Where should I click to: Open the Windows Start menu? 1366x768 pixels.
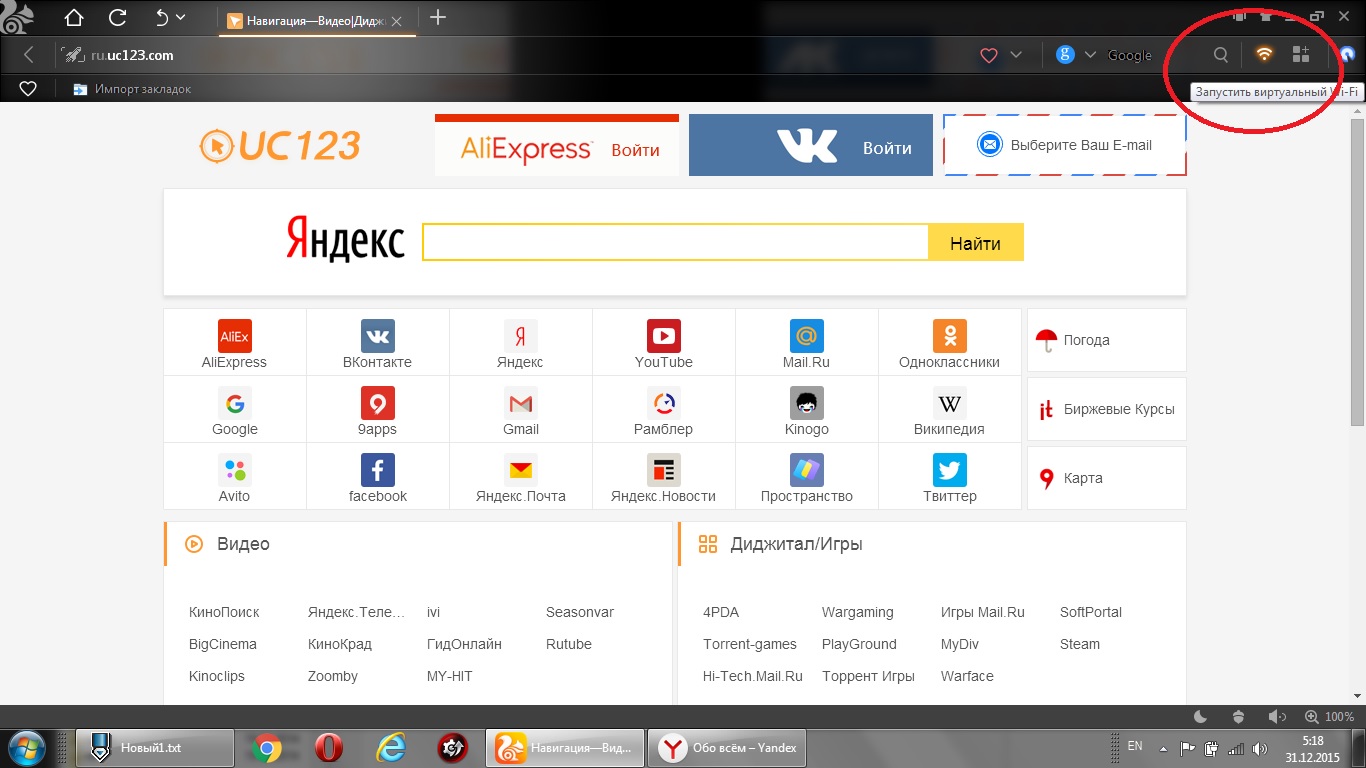27,747
